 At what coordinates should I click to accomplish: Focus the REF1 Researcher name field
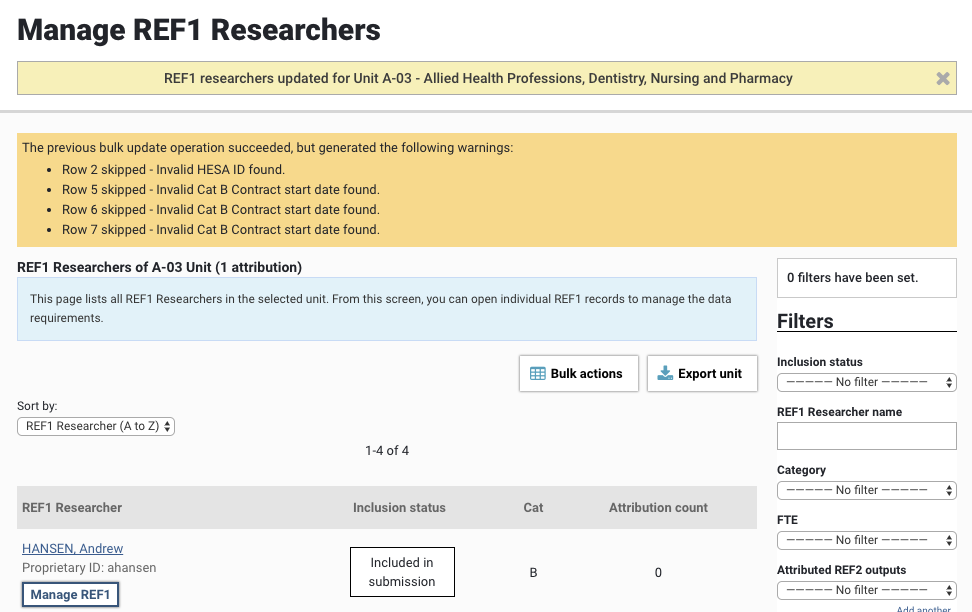pos(866,436)
